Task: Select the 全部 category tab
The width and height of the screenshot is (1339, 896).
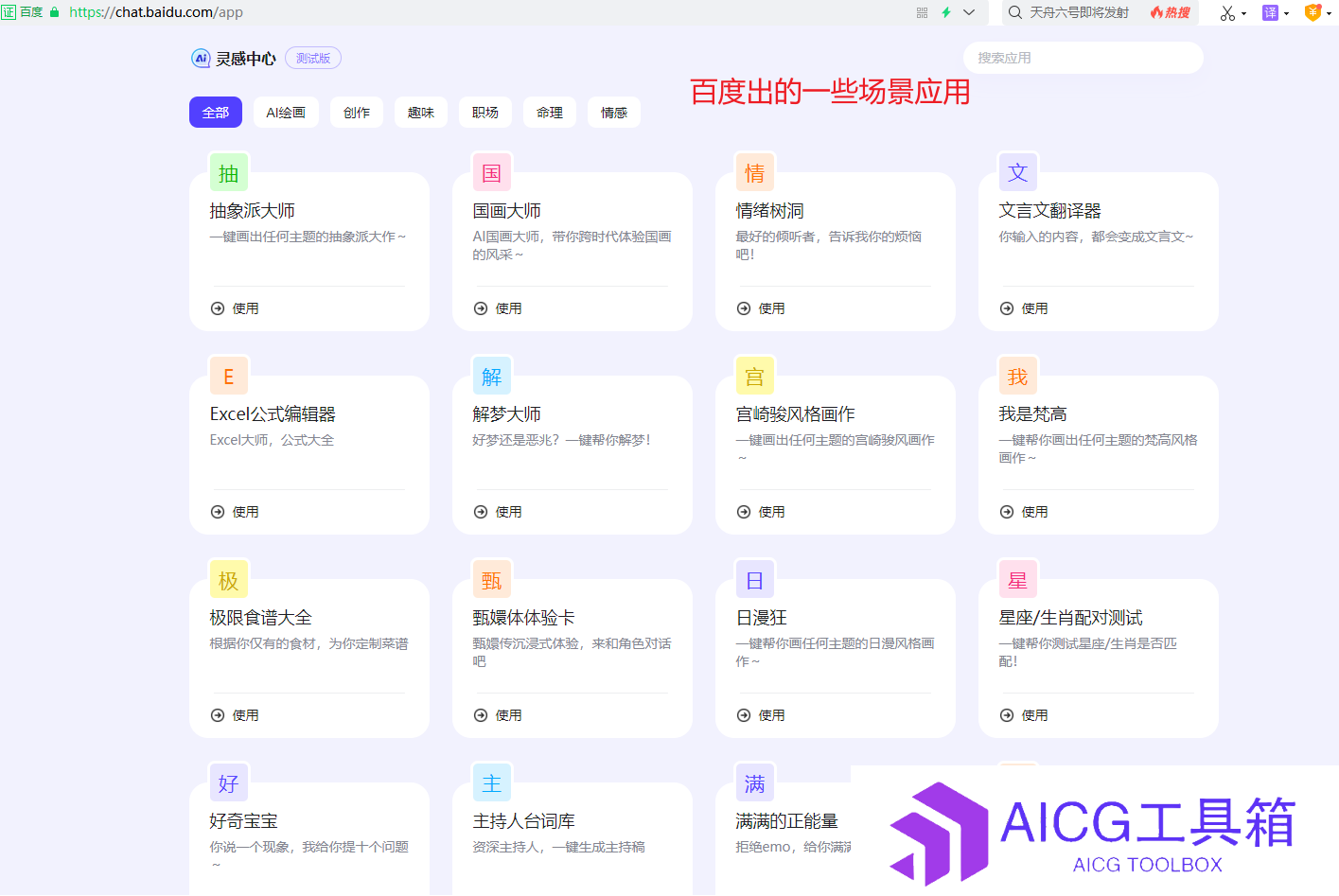Action: pyautogui.click(x=216, y=113)
